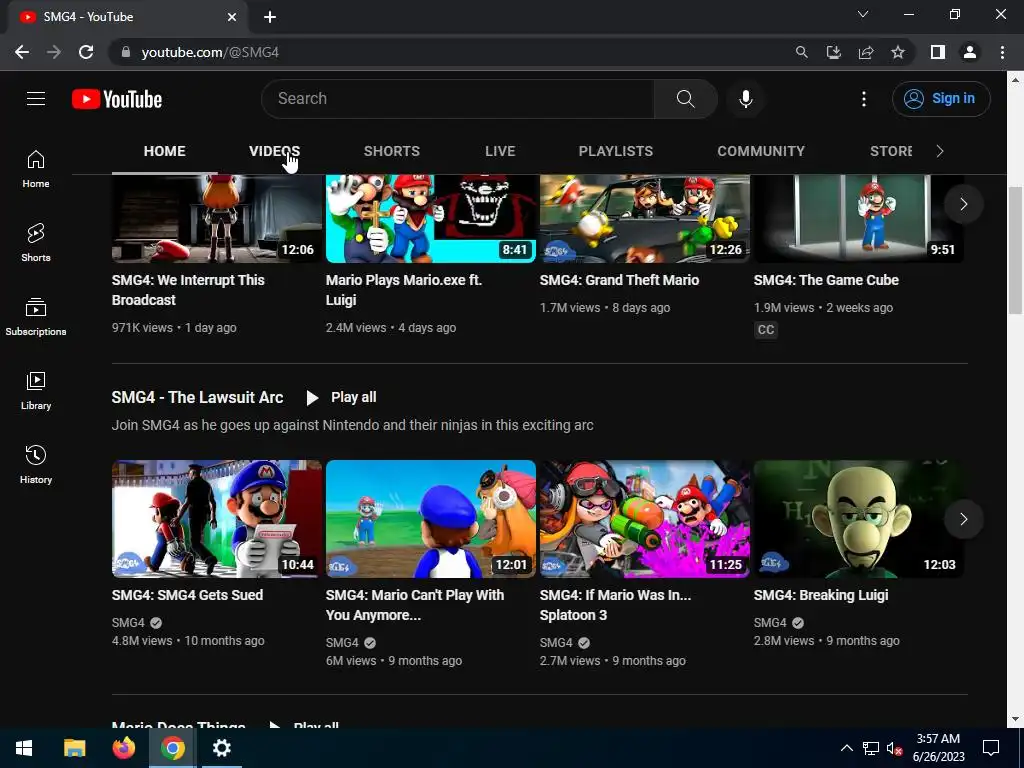Expand more channel tabs with the arrow
Screen dimensions: 1024x768
(940, 152)
